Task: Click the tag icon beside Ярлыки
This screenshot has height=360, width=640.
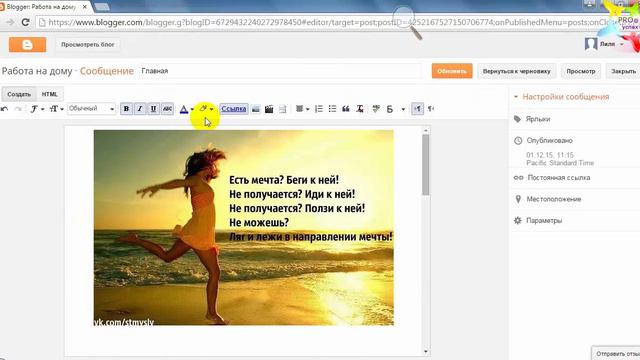Action: (x=517, y=119)
